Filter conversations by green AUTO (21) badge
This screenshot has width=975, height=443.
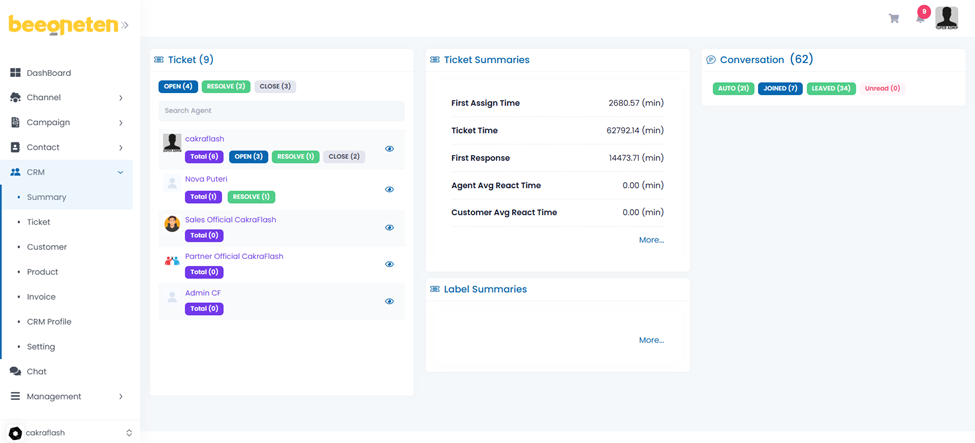point(733,89)
